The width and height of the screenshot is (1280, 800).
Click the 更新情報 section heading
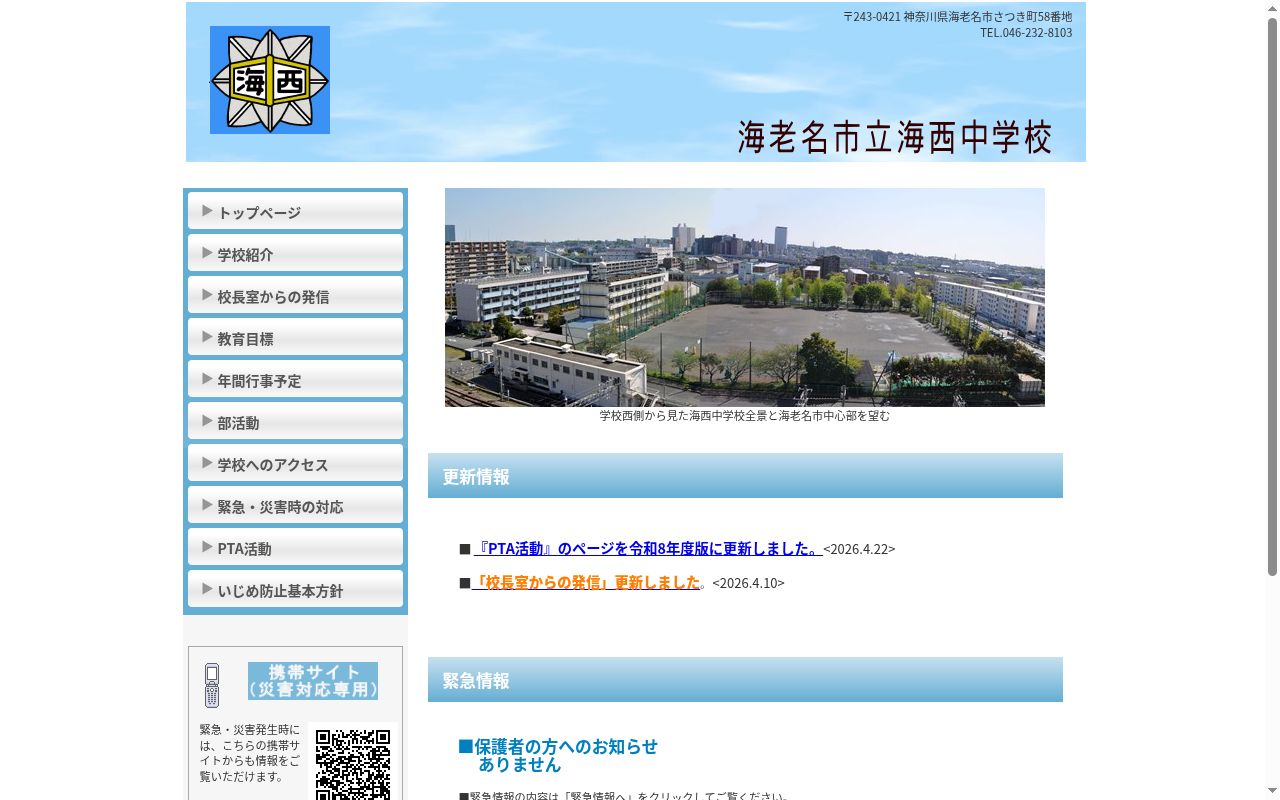745,476
